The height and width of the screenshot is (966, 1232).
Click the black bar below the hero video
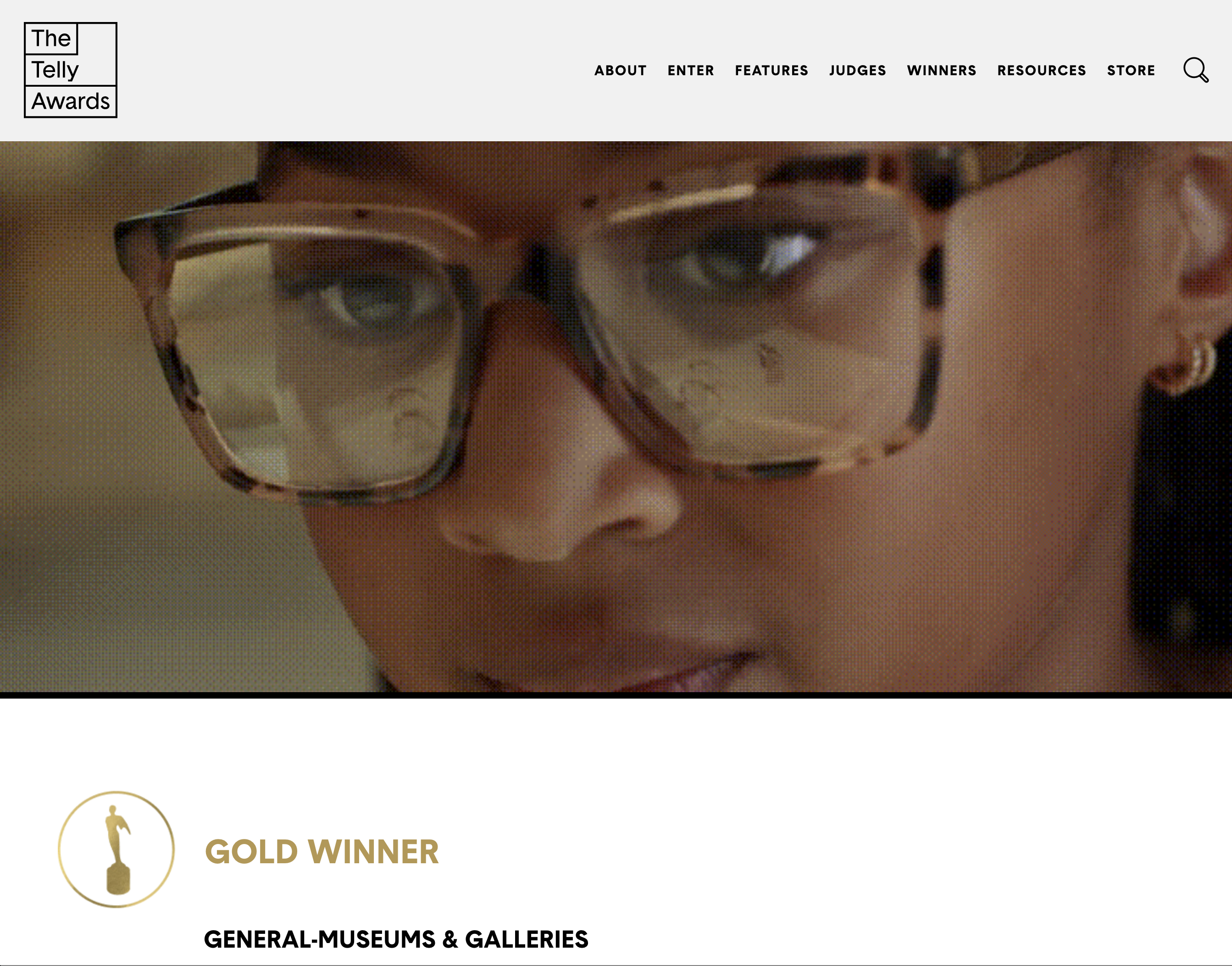(x=616, y=696)
